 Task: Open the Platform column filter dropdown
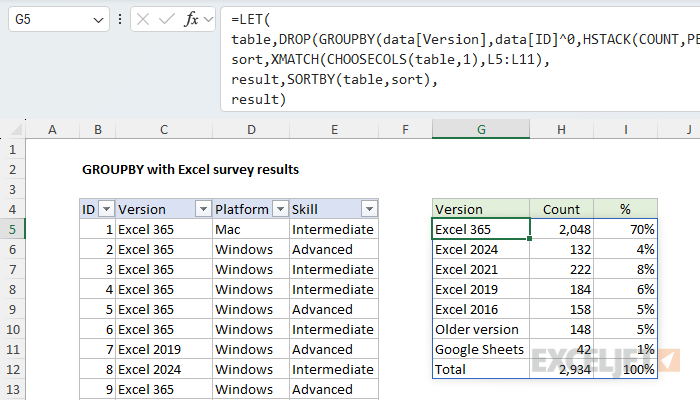point(280,209)
